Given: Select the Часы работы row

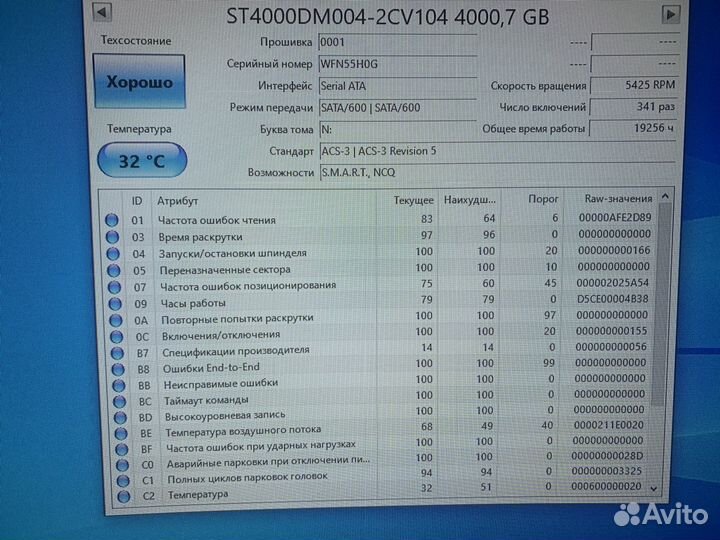Looking at the screenshot, I should click(381, 301).
